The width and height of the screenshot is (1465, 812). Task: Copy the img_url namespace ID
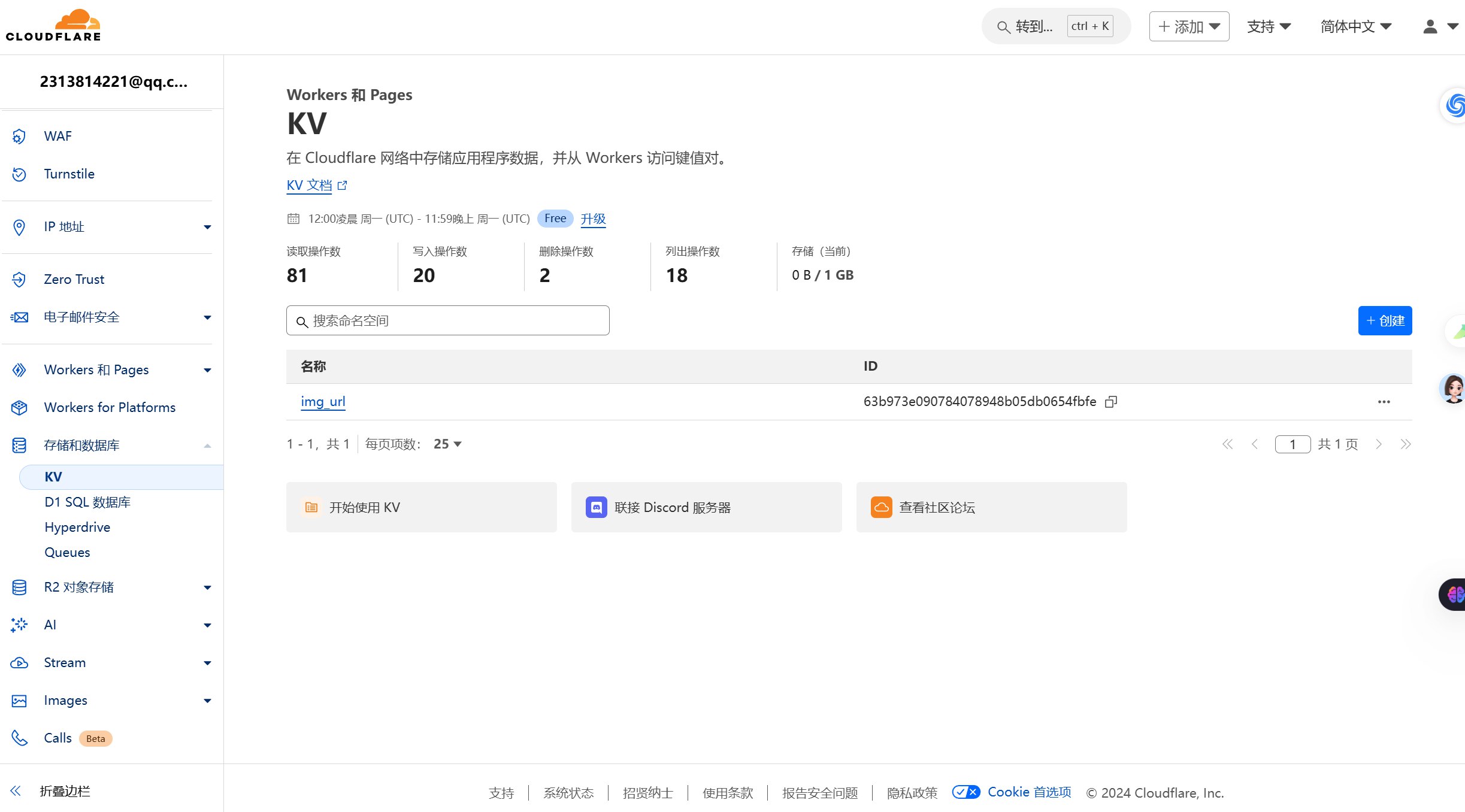click(x=1111, y=402)
